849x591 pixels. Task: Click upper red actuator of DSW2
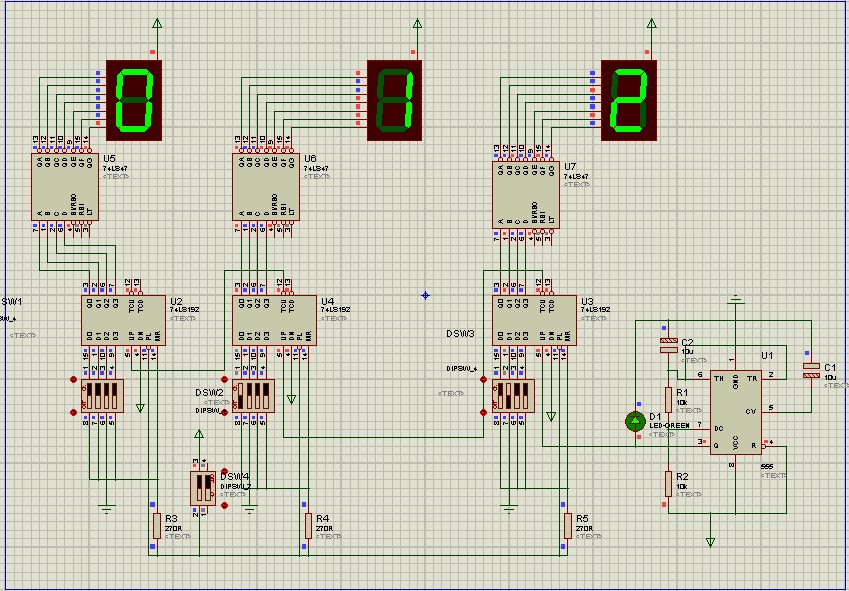point(225,380)
